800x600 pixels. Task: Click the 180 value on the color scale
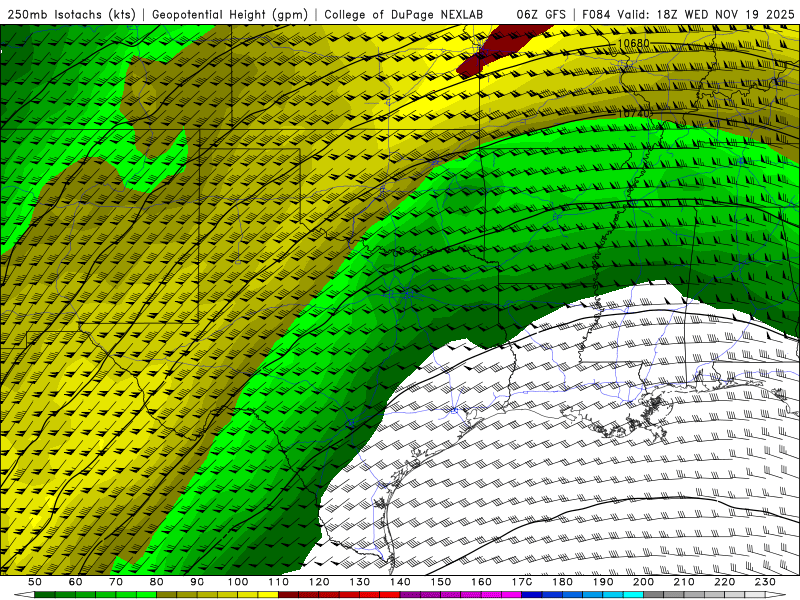(562, 582)
